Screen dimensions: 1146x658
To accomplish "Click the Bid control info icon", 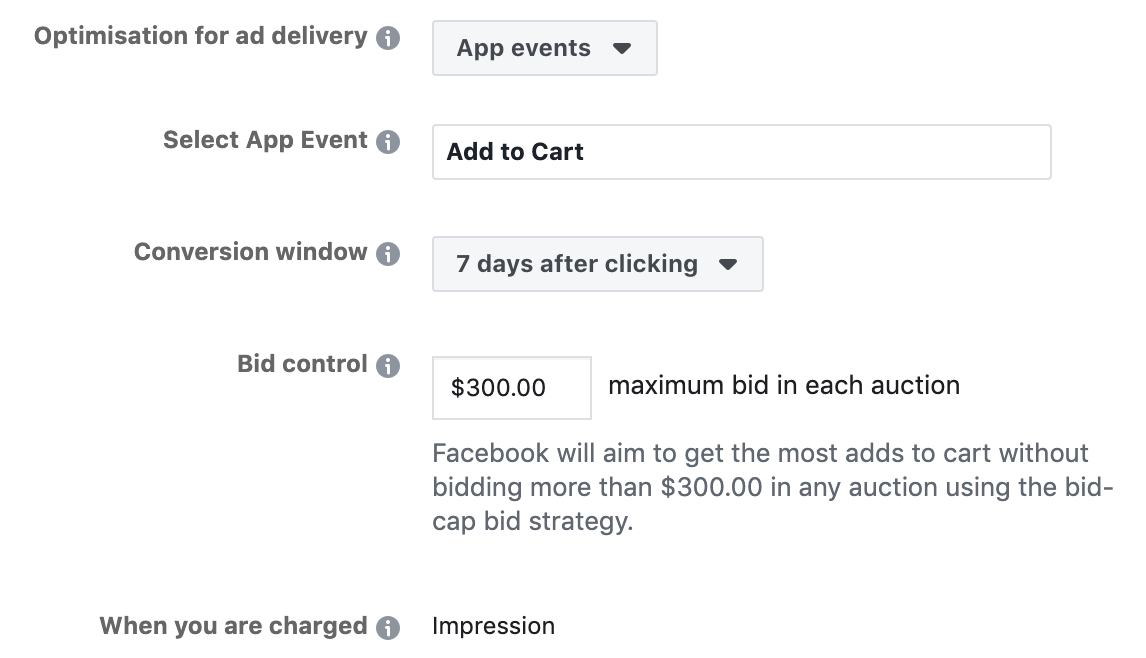I will tap(388, 366).
